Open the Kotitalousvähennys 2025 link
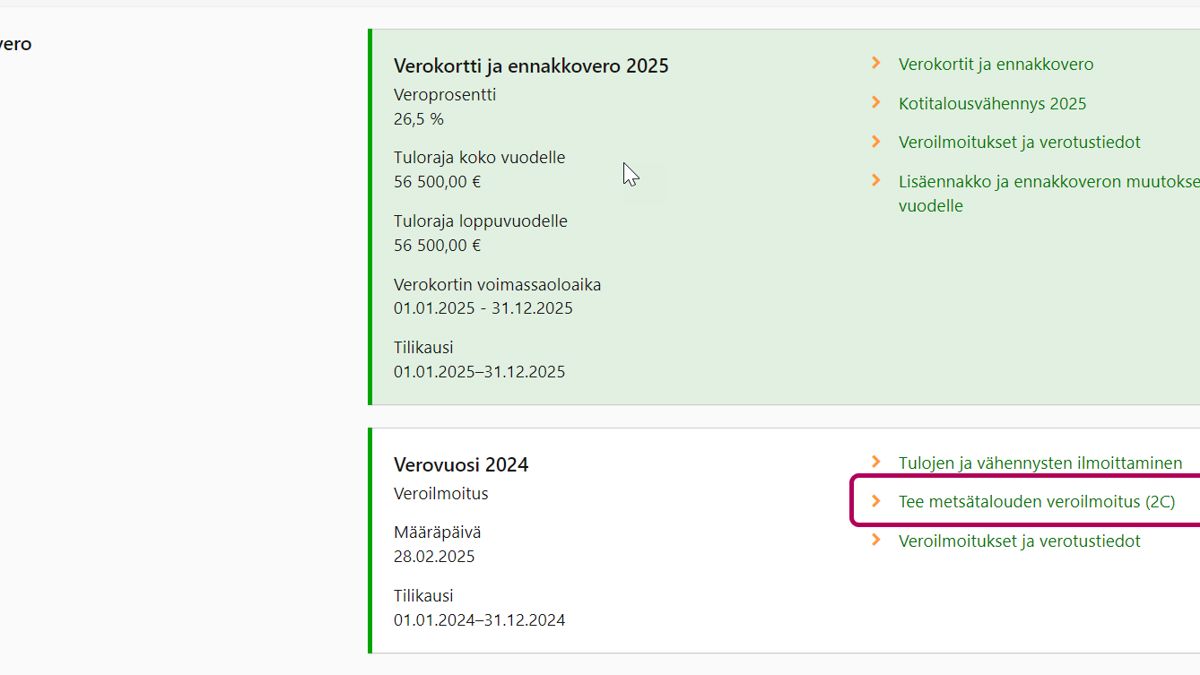The width and height of the screenshot is (1200, 675). click(992, 103)
